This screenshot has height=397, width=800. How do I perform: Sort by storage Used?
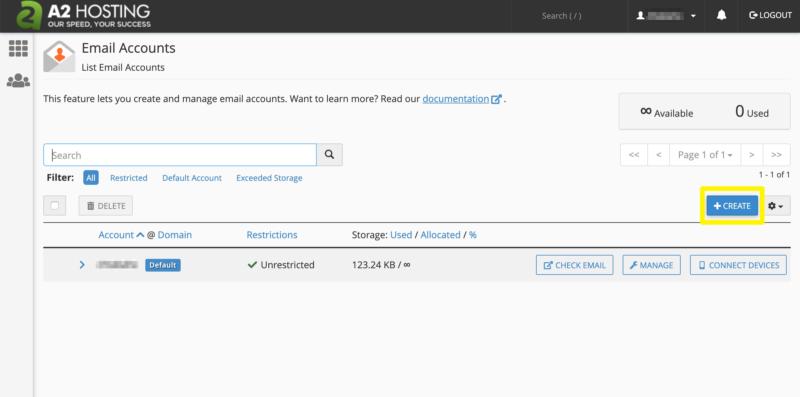pos(401,235)
